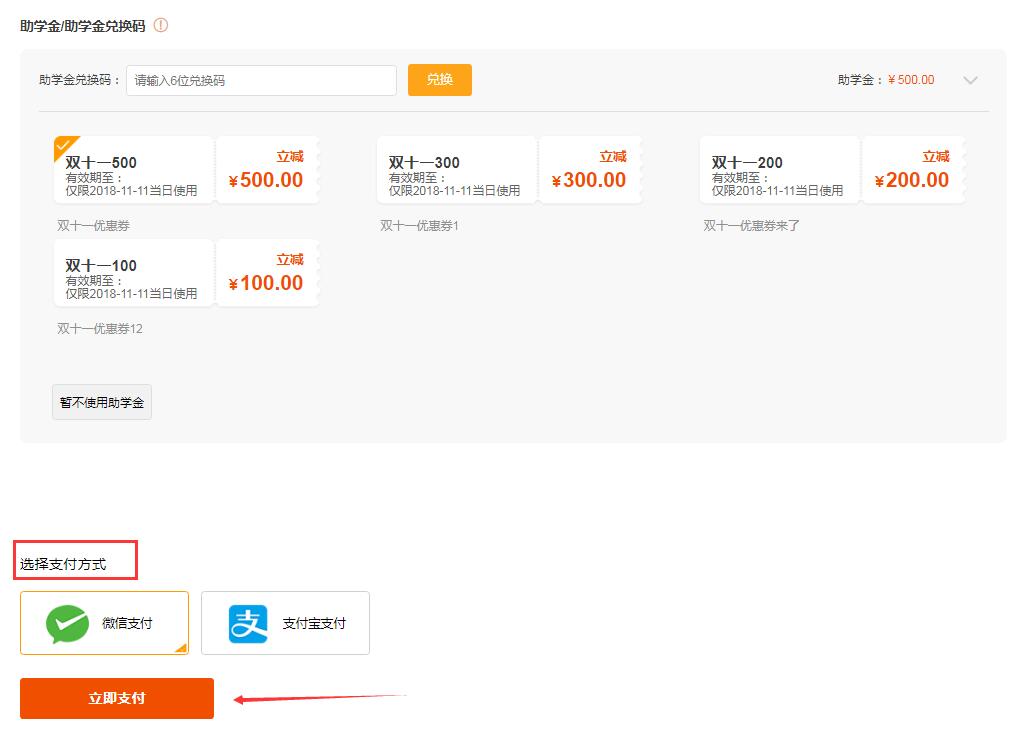This screenshot has width=1029, height=745.
Task: Select the 双十一100 coupon
Action: pos(132,271)
